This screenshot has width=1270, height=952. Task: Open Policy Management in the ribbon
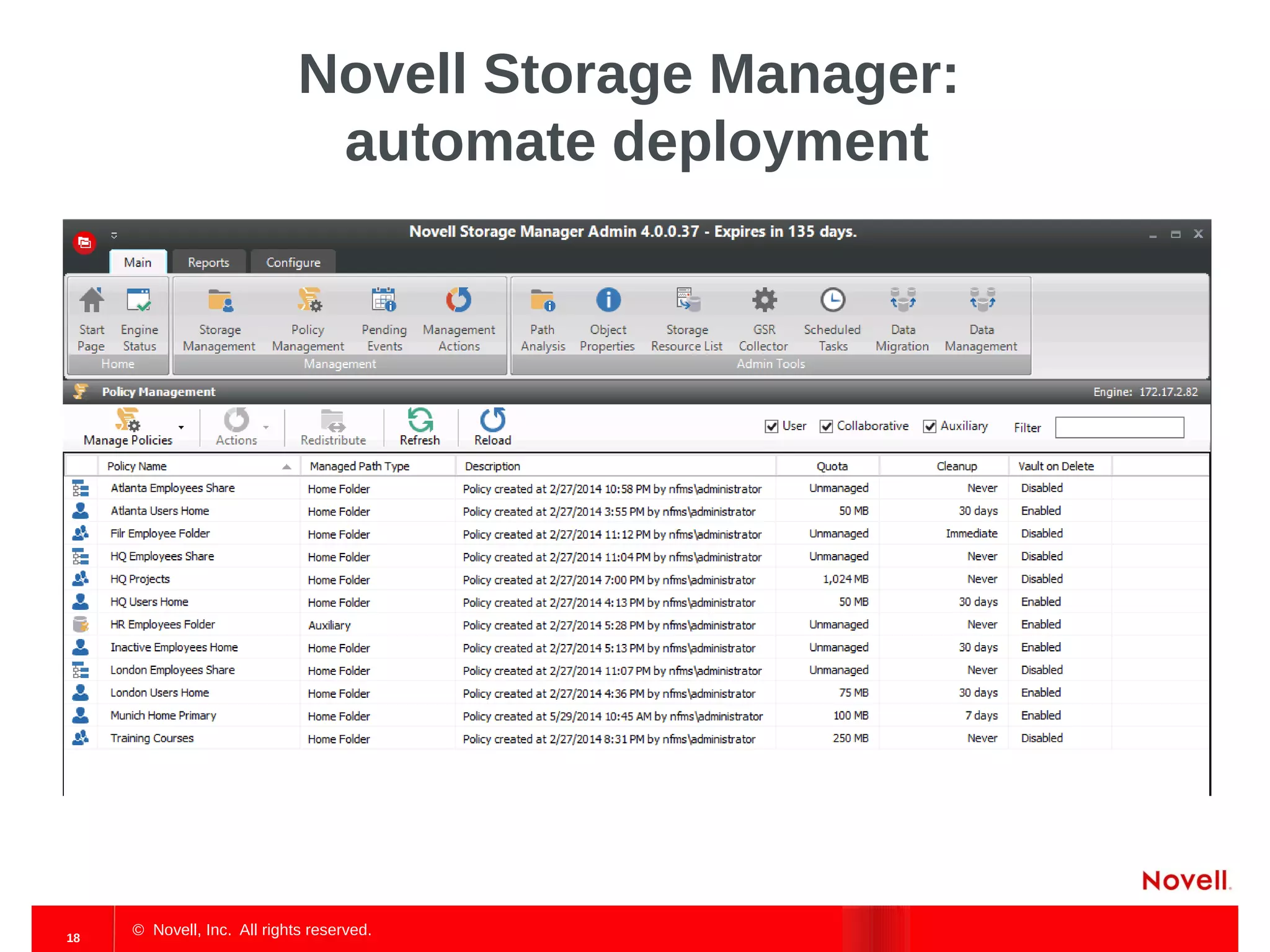[x=308, y=319]
